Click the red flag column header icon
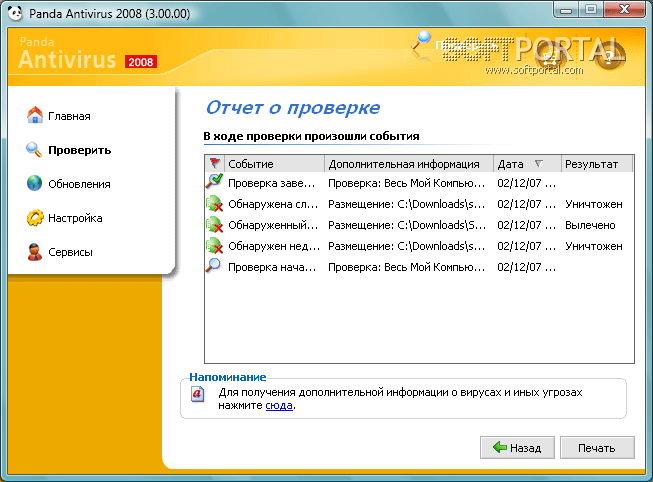653x482 pixels. click(x=215, y=163)
